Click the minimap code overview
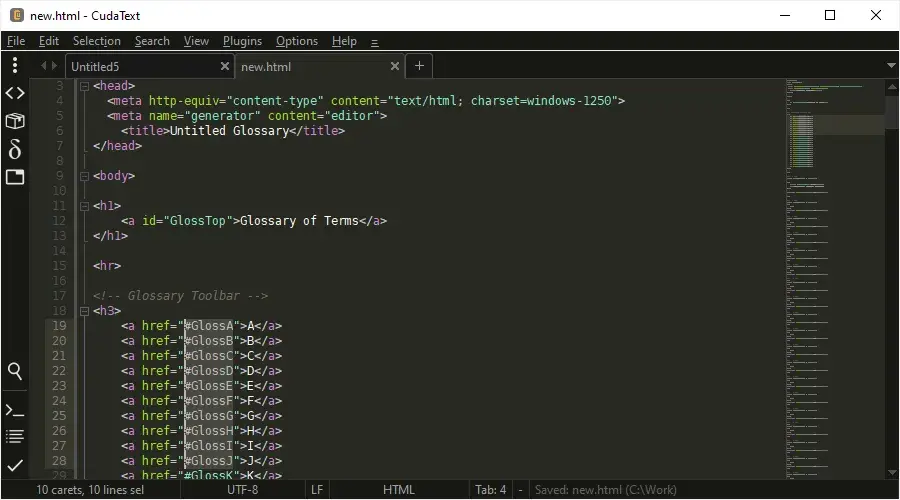The height and width of the screenshot is (500, 900). pyautogui.click(x=835, y=278)
